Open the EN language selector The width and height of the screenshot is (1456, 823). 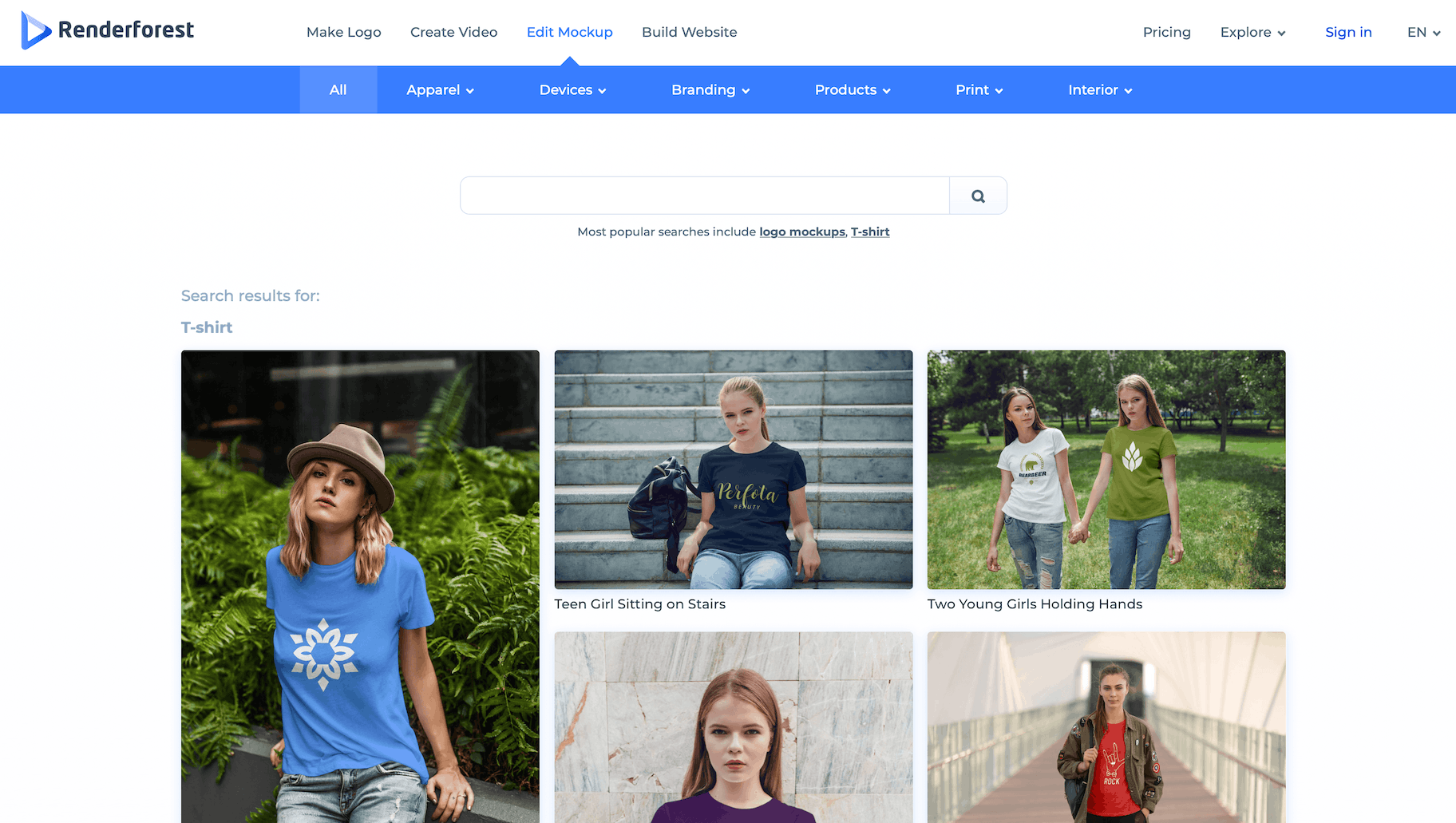click(x=1422, y=32)
